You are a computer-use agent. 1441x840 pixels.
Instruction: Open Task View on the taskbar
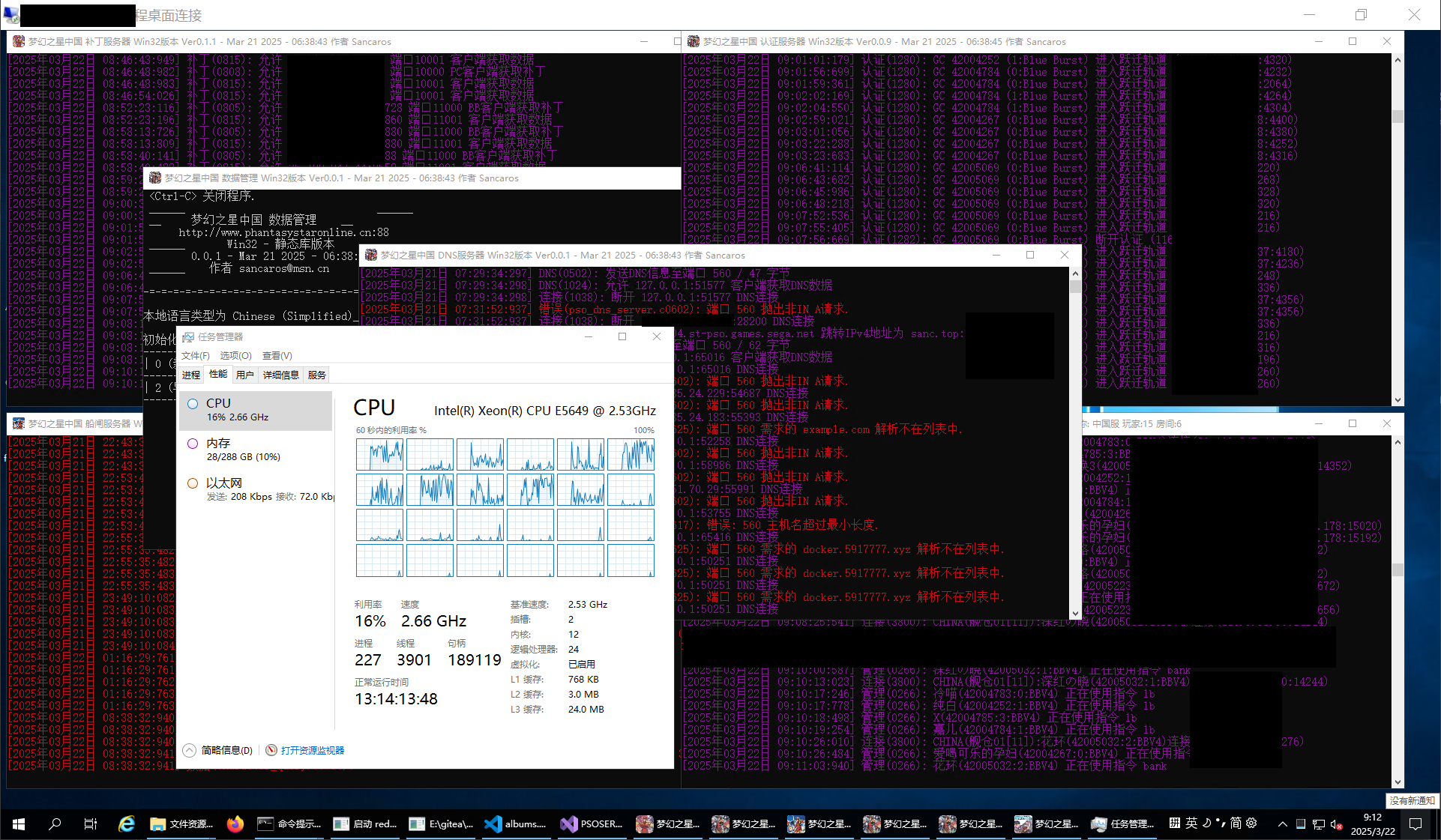91,824
